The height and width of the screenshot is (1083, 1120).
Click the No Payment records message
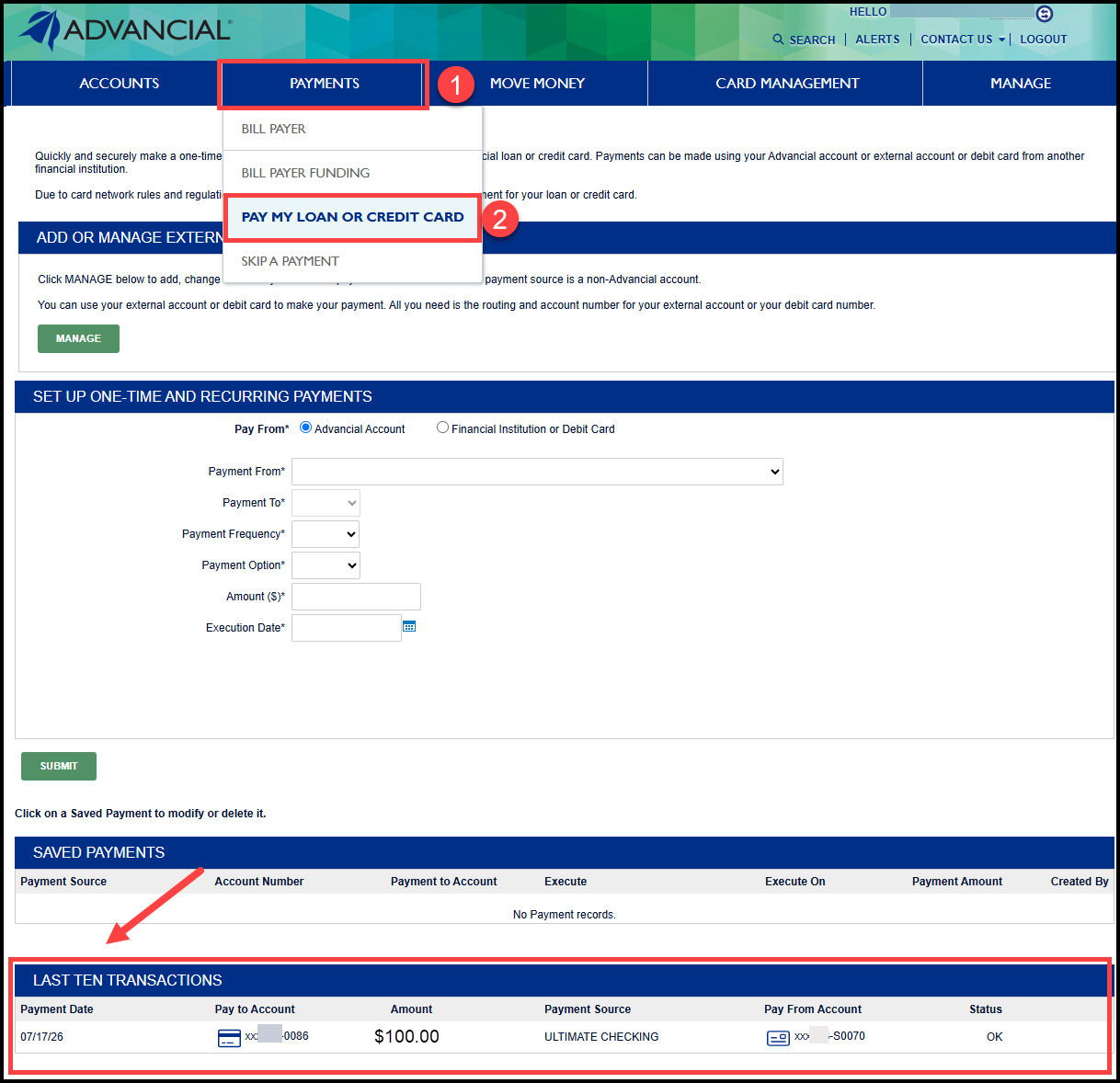565,915
